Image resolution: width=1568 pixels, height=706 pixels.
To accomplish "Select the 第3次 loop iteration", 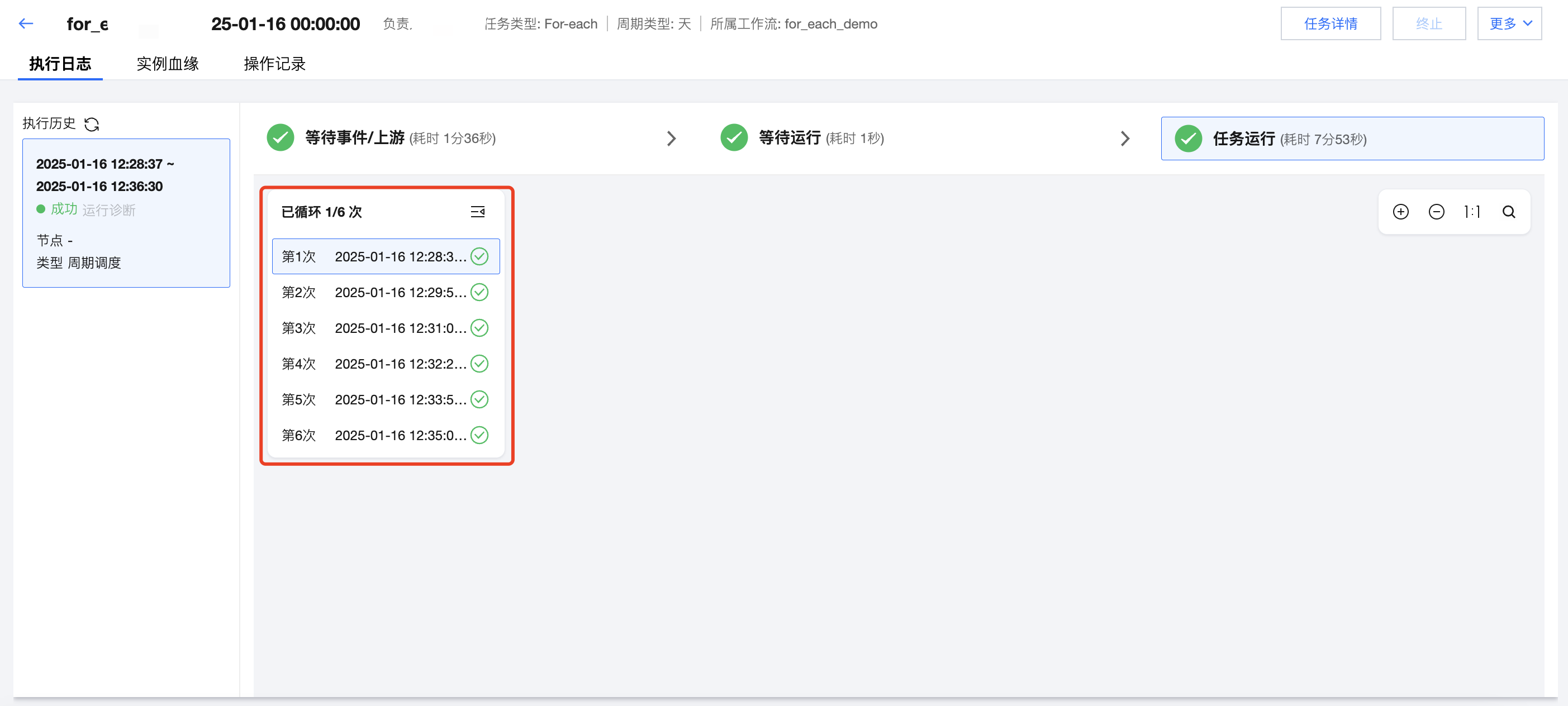I will point(386,328).
